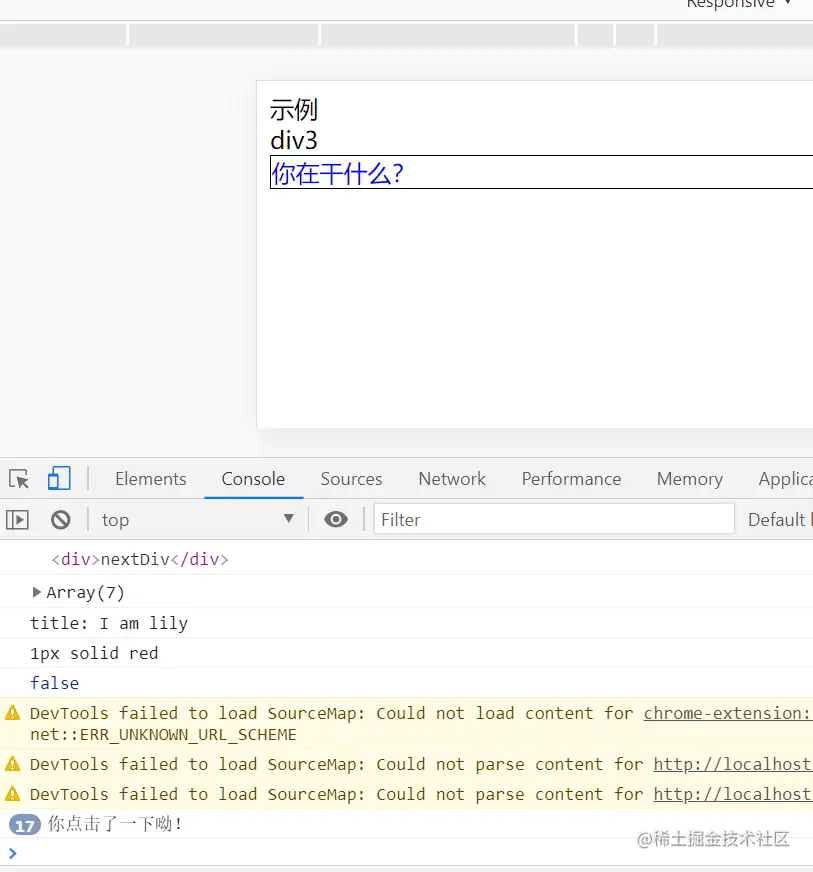This screenshot has width=813, height=872.
Task: Click the 你点击了一下呦 log message
Action: (x=115, y=824)
